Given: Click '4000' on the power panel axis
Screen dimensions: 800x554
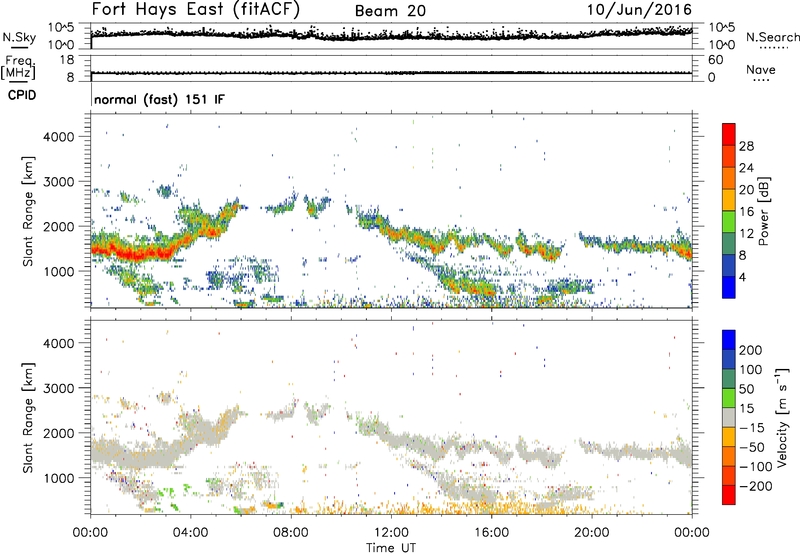Looking at the screenshot, I should [59, 137].
